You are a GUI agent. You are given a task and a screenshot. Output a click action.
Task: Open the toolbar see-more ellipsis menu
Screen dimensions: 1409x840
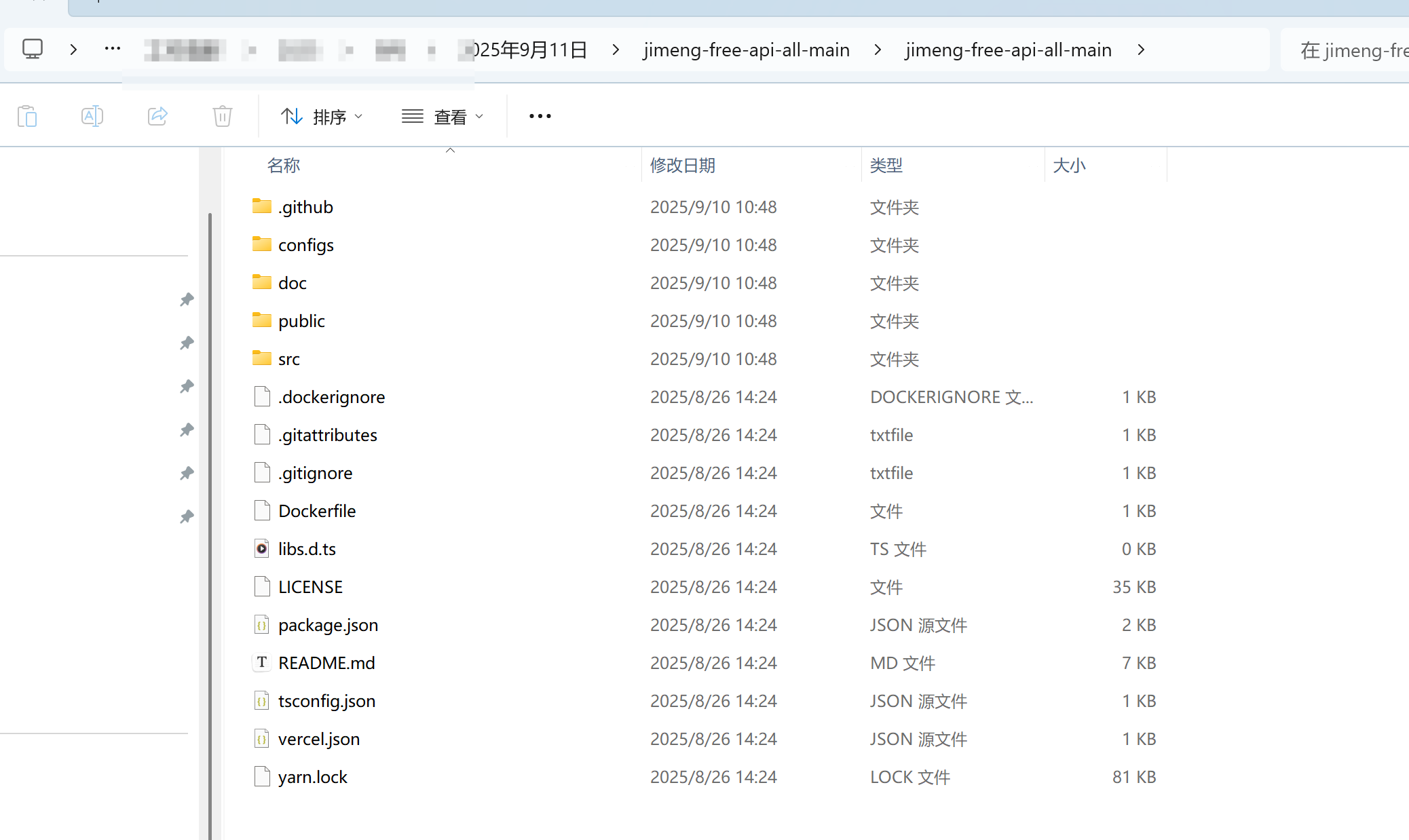[540, 116]
